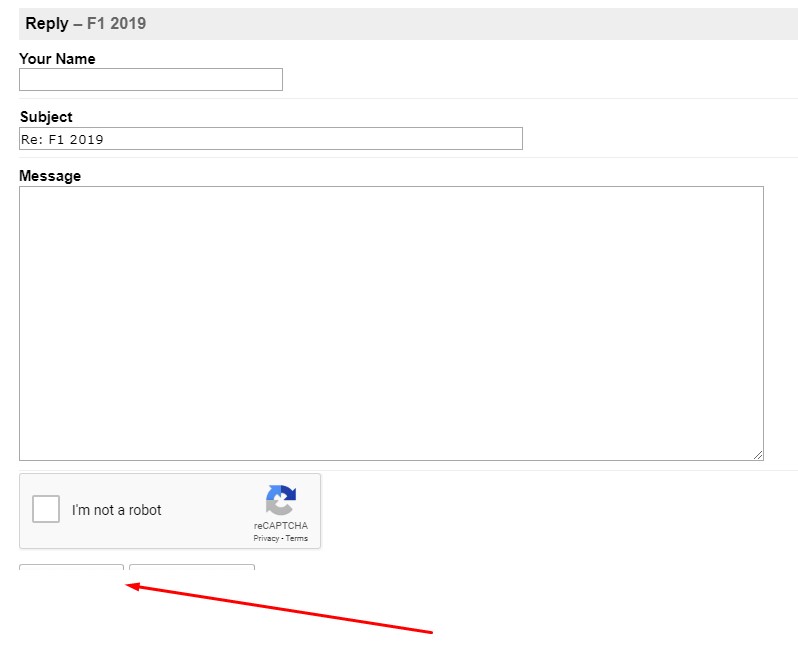Viewport: 798px width, 667px height.
Task: Click the "I'm not a robot" text
Action: coord(116,510)
